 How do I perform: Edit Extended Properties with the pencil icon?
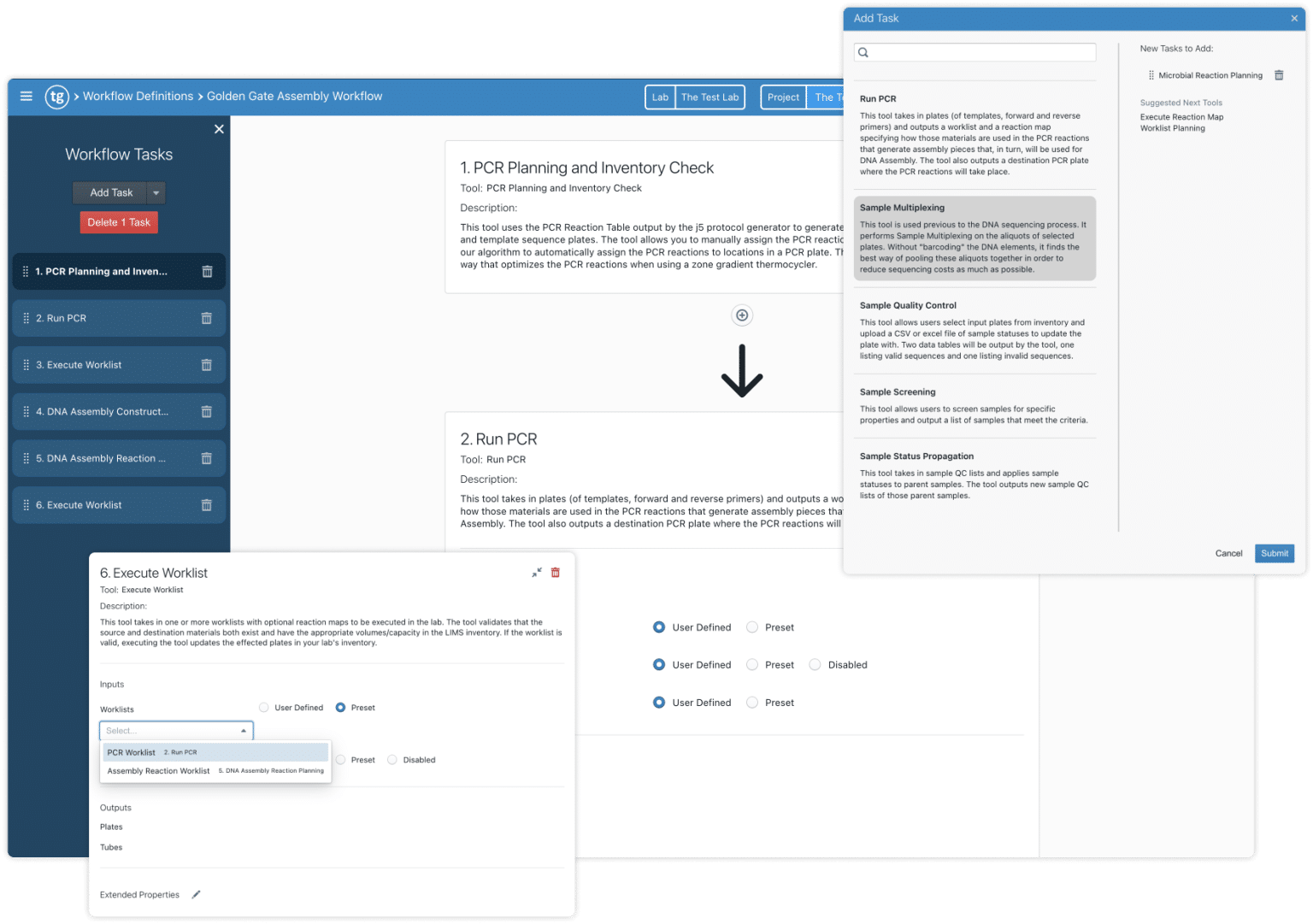(x=196, y=894)
